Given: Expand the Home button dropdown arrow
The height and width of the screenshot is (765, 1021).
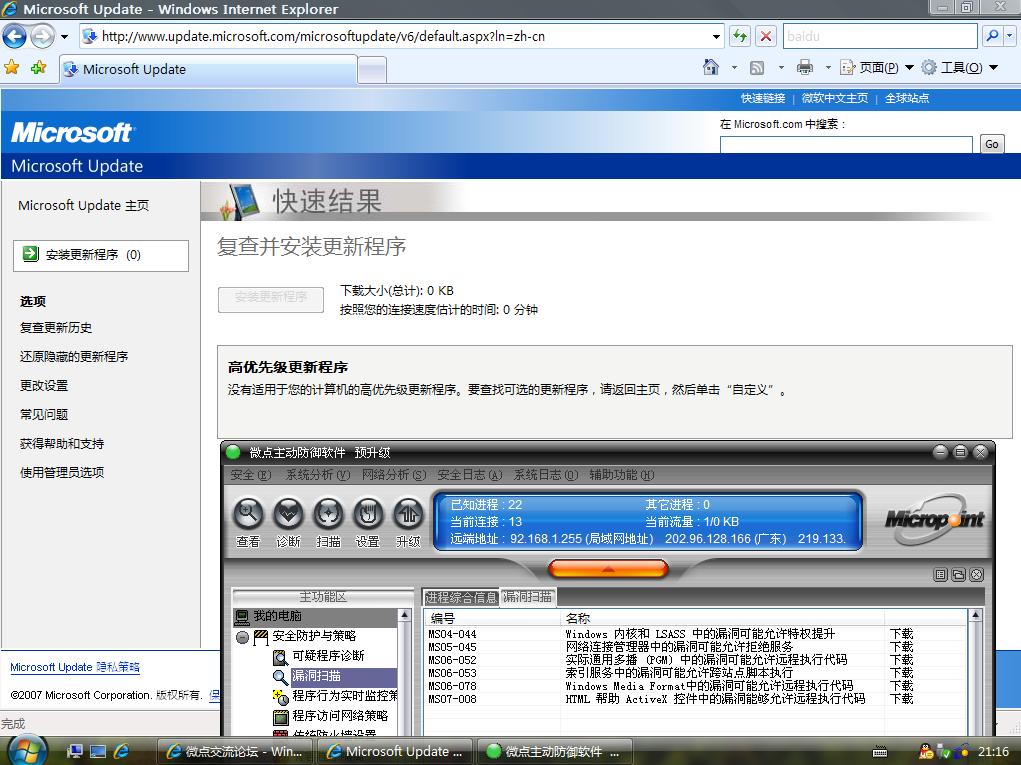Looking at the screenshot, I should click(x=734, y=67).
